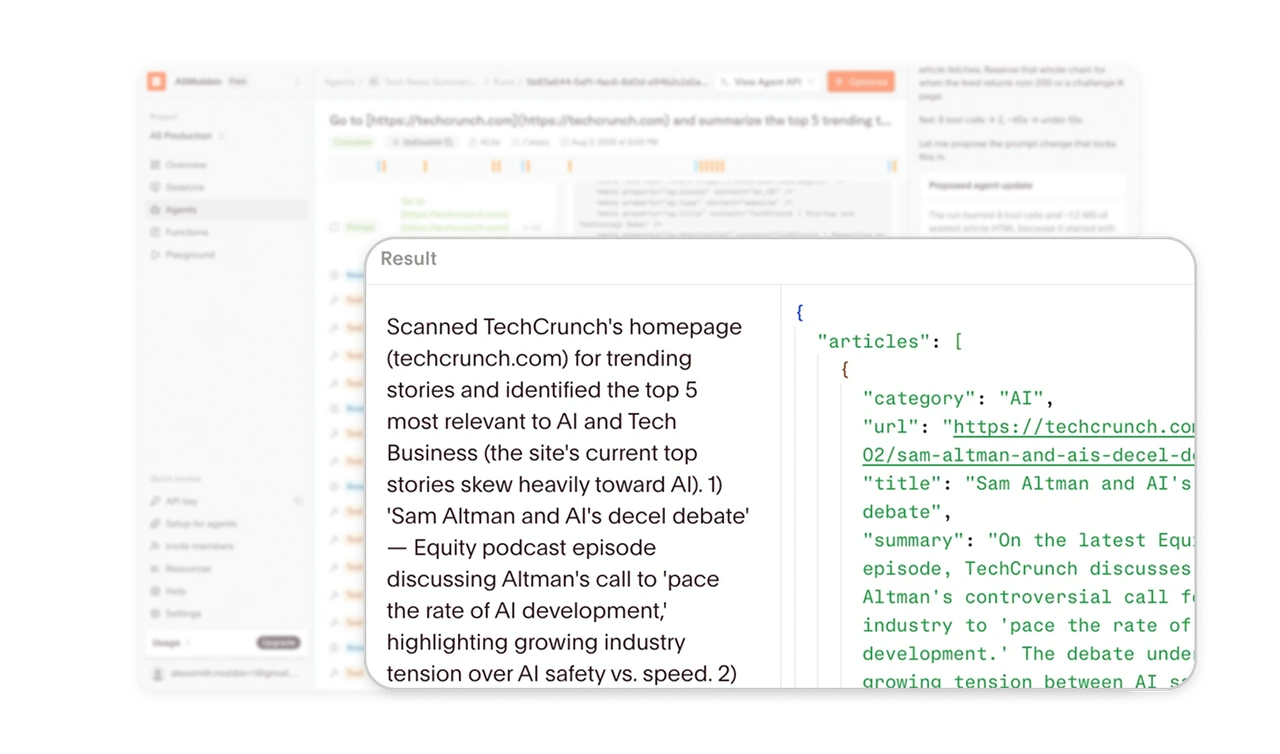Open the View Agent API dropdown
Image resolution: width=1280 pixels, height=754 pixels.
(768, 81)
